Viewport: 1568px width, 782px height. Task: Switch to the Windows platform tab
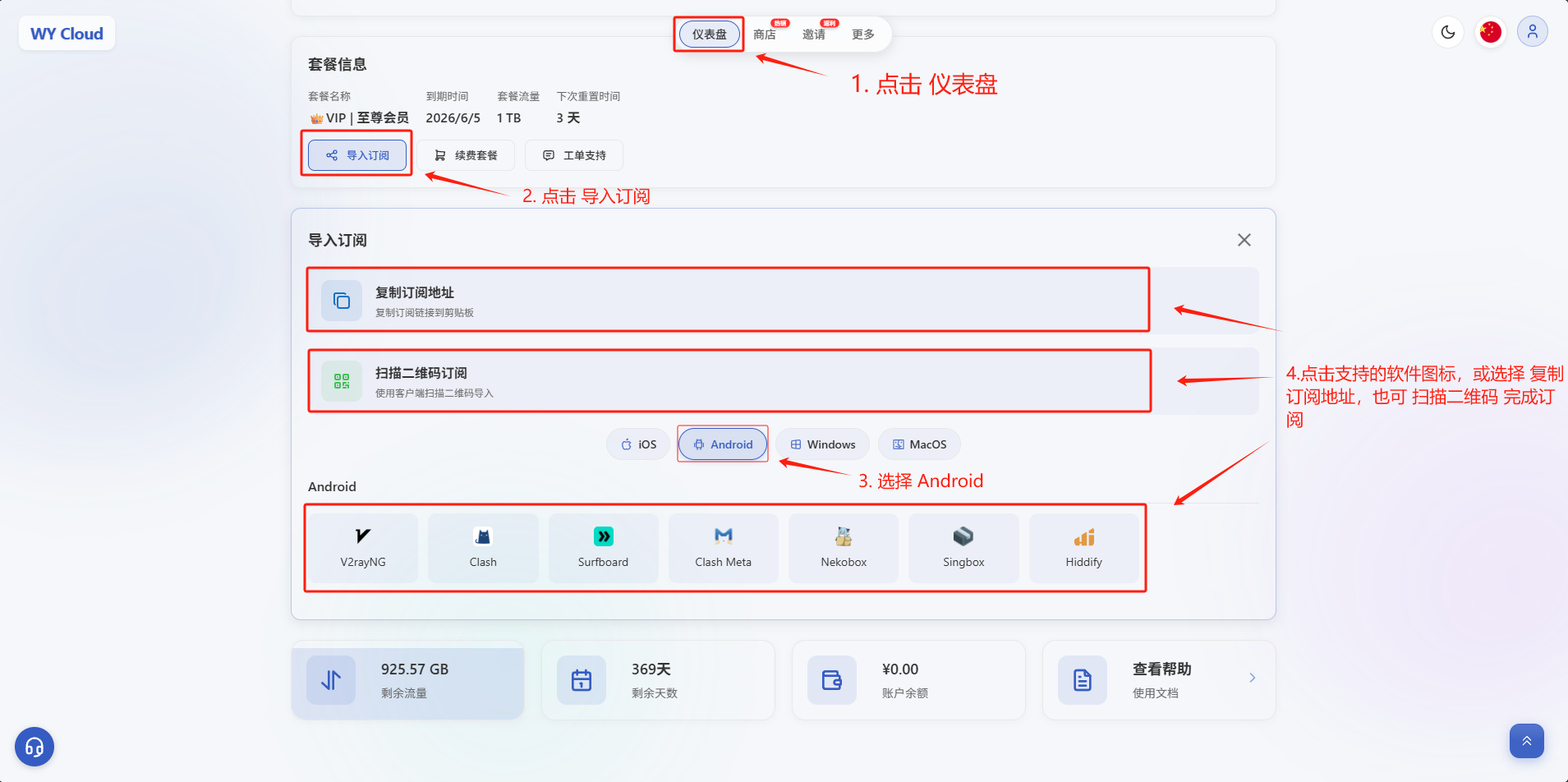pyautogui.click(x=822, y=444)
